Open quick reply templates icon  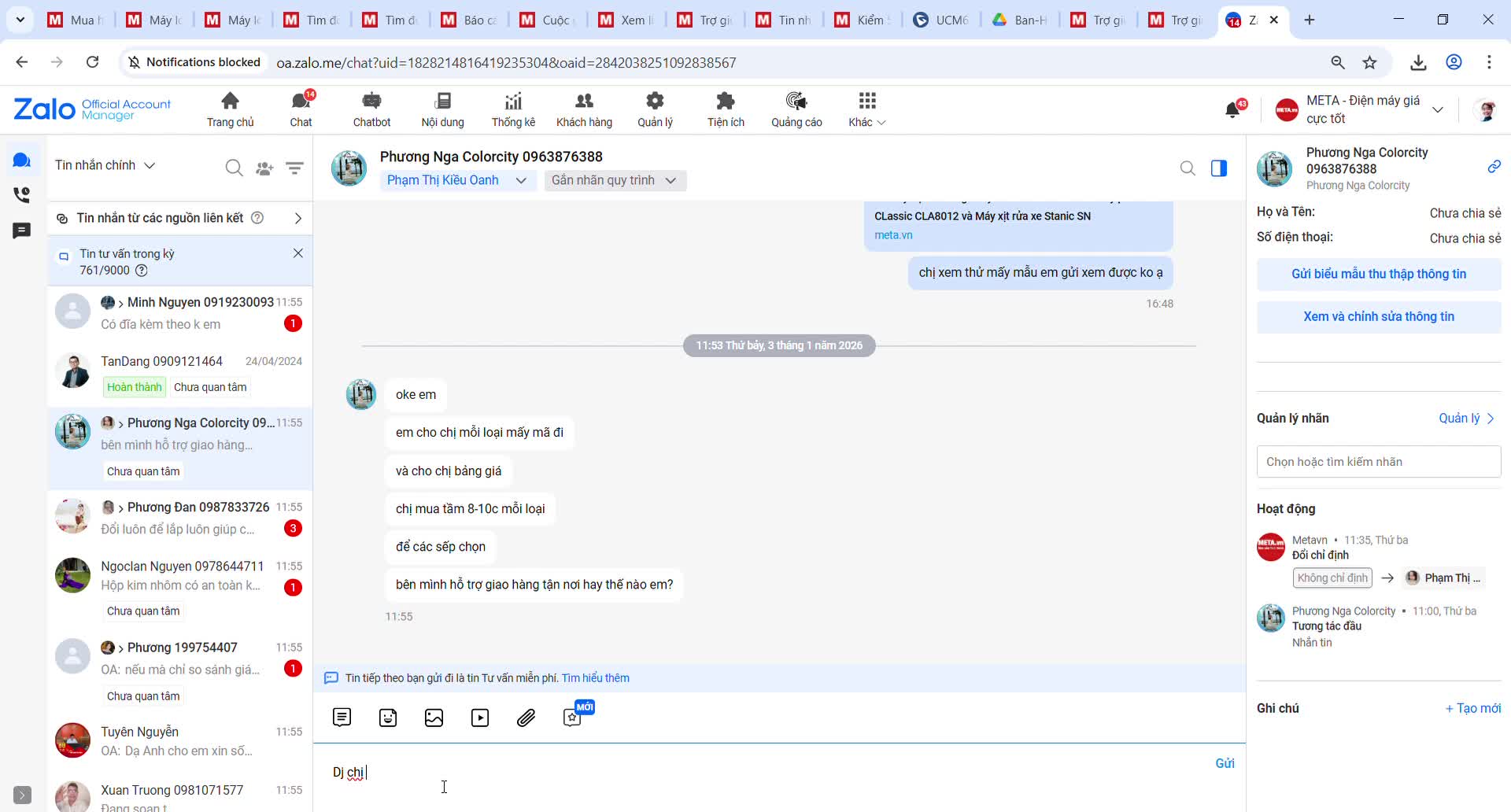coord(342,718)
